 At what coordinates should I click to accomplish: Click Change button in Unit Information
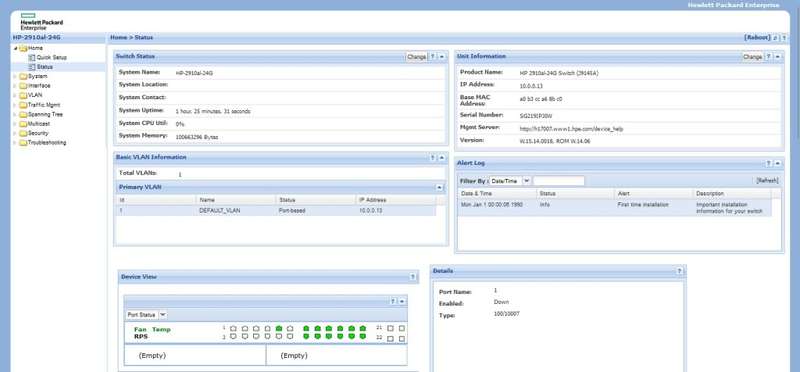[x=753, y=57]
